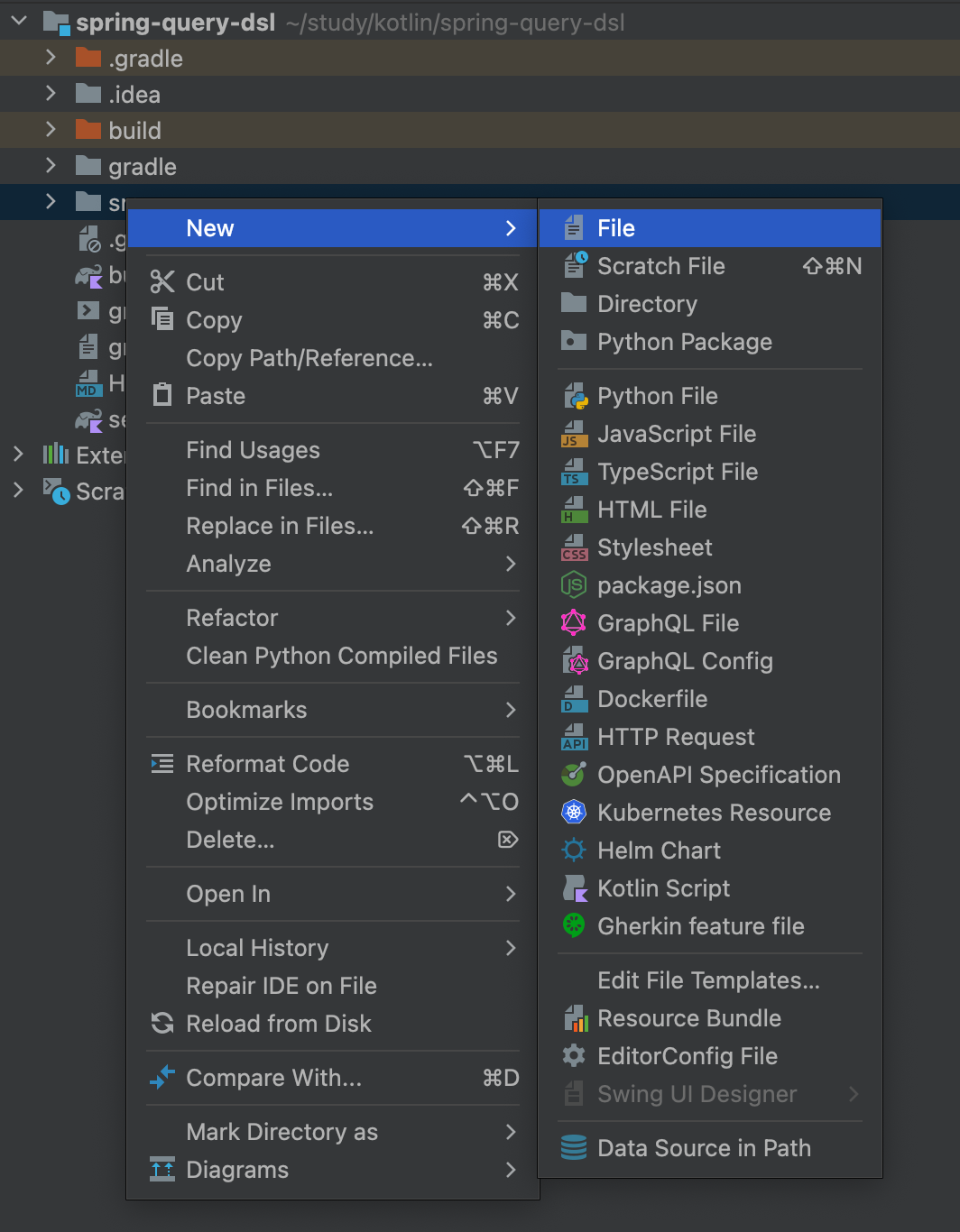
Task: Click the Helm Chart icon
Action: click(x=575, y=850)
